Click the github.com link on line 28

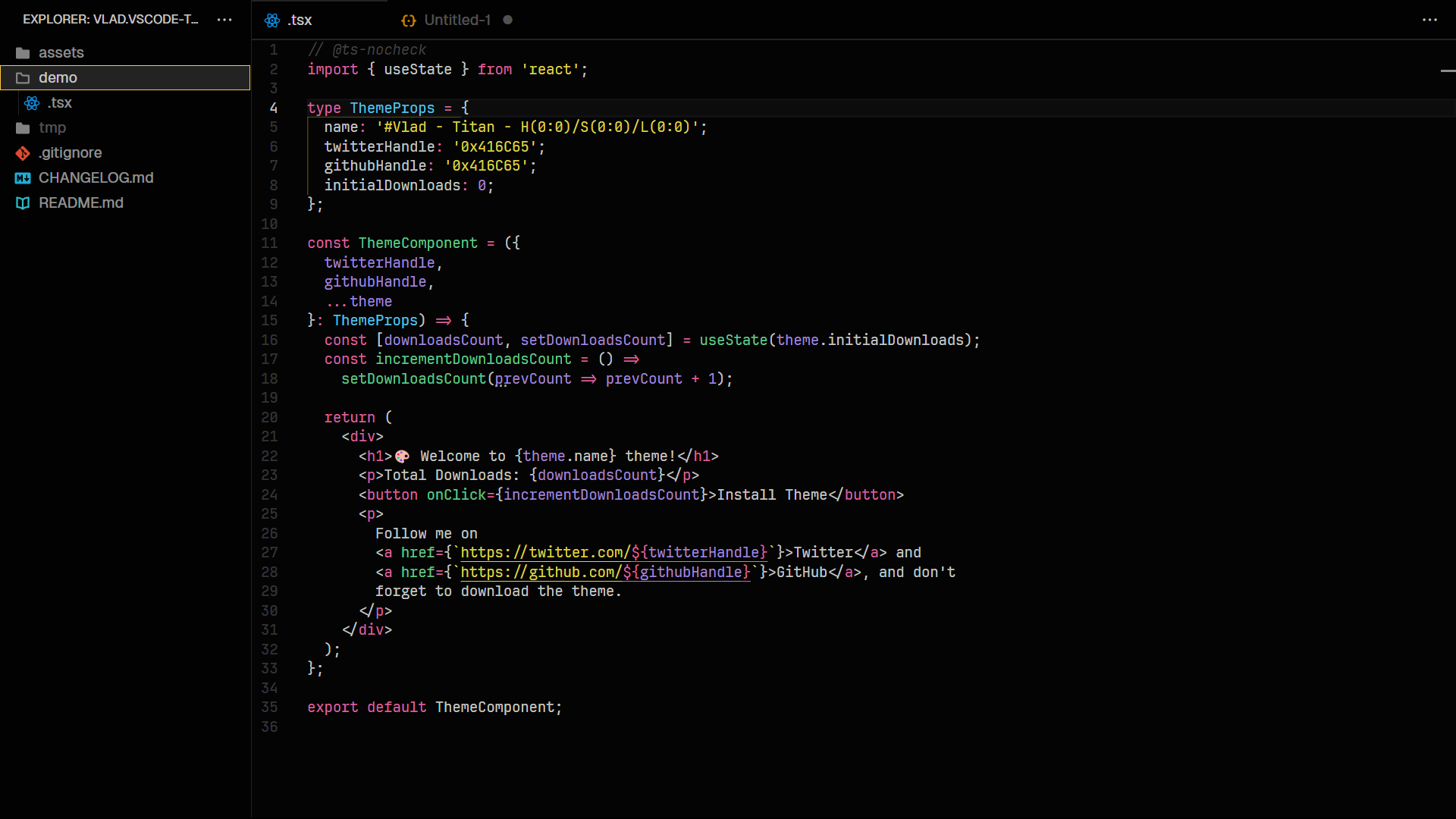click(x=606, y=573)
